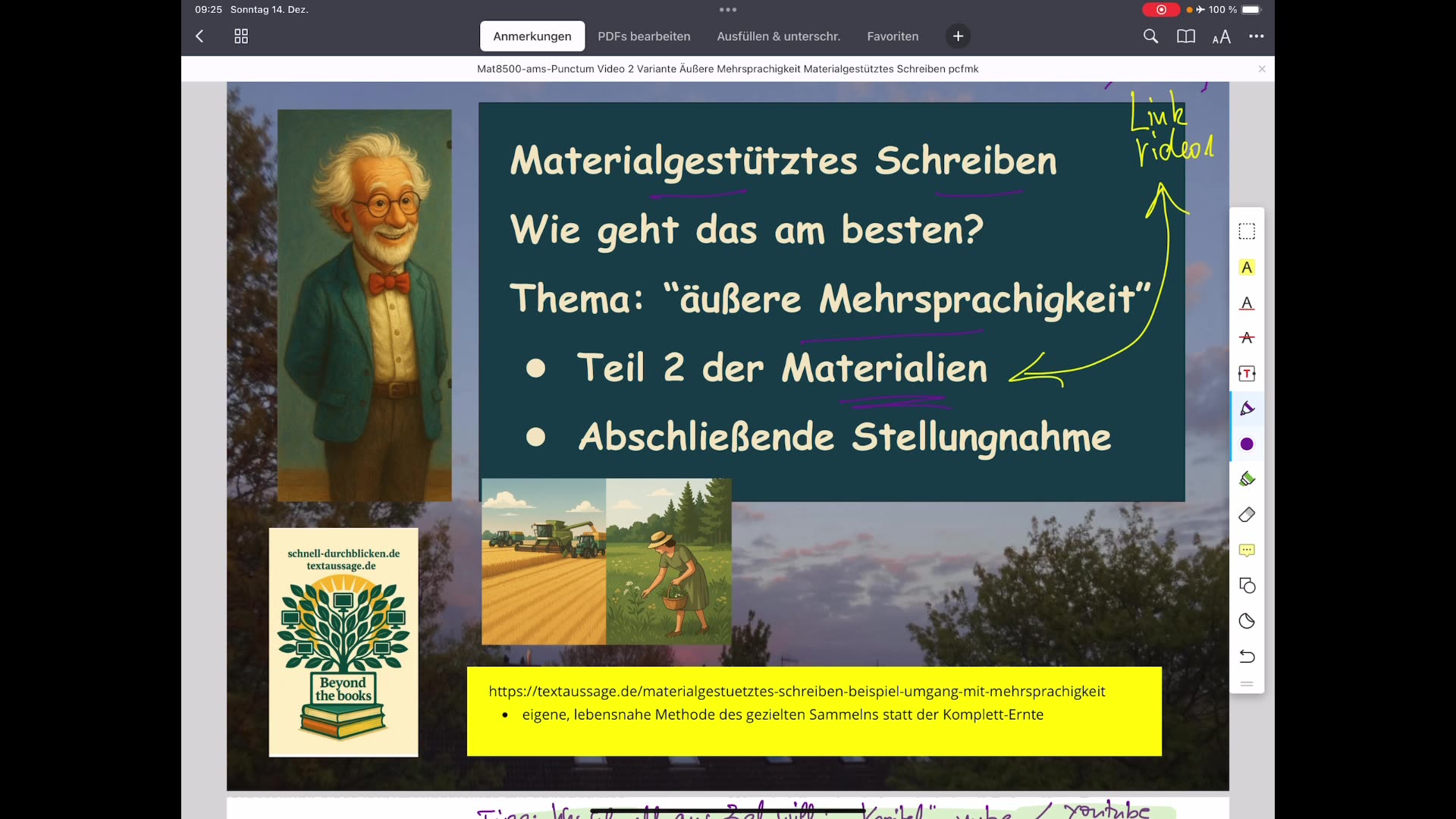Select the strikethrough annotation tool
The height and width of the screenshot is (819, 1456).
coord(1247,338)
